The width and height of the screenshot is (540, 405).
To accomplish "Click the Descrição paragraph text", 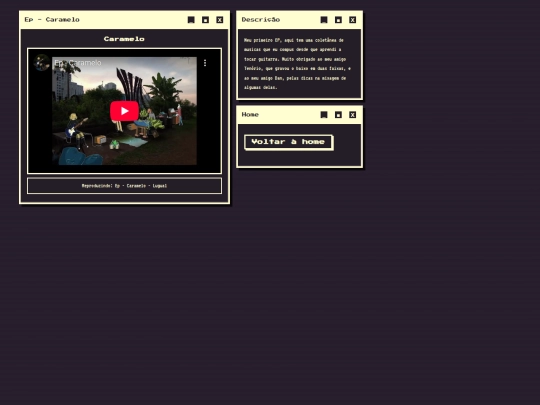I will [297, 64].
